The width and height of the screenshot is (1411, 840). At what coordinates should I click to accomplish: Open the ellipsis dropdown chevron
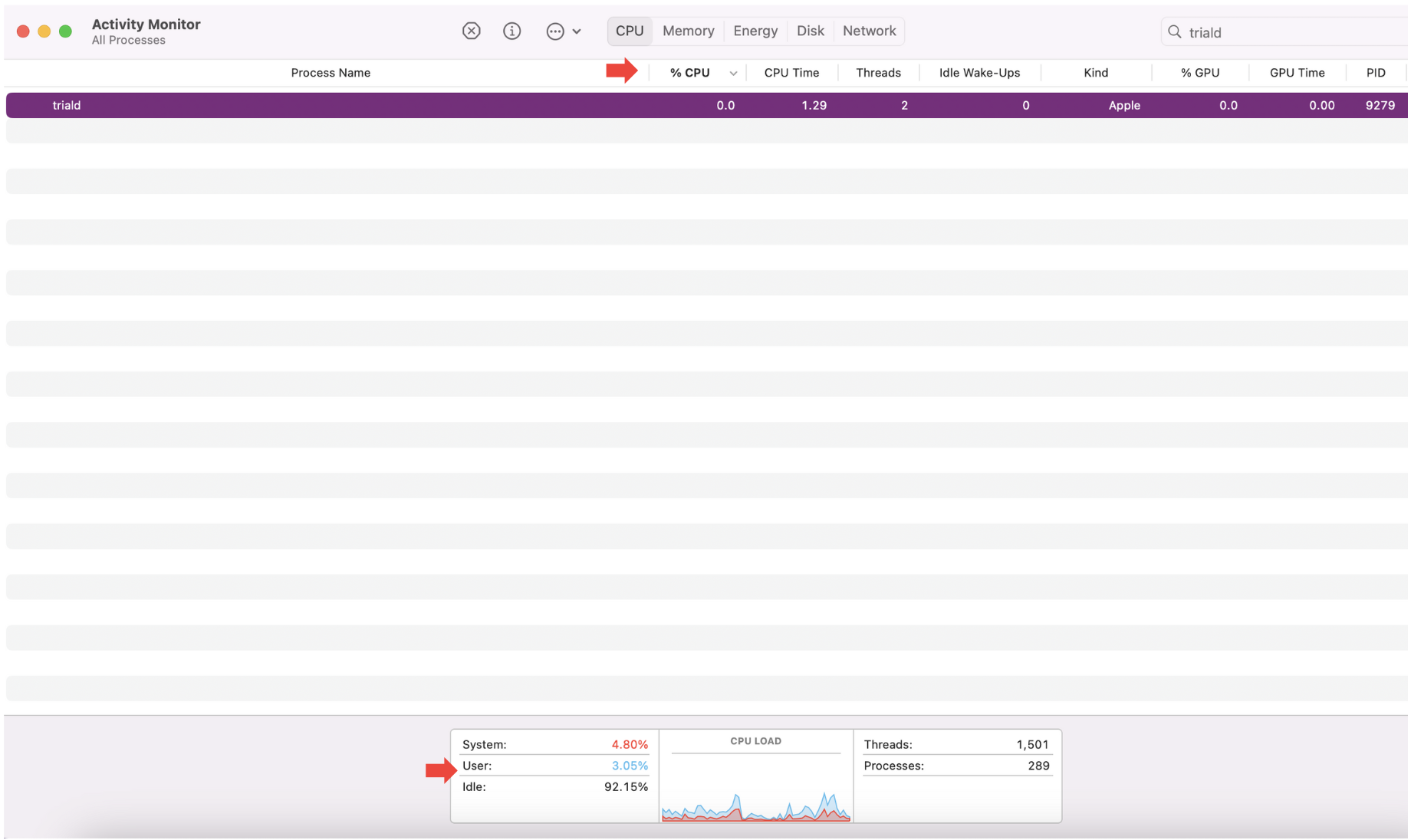point(577,31)
